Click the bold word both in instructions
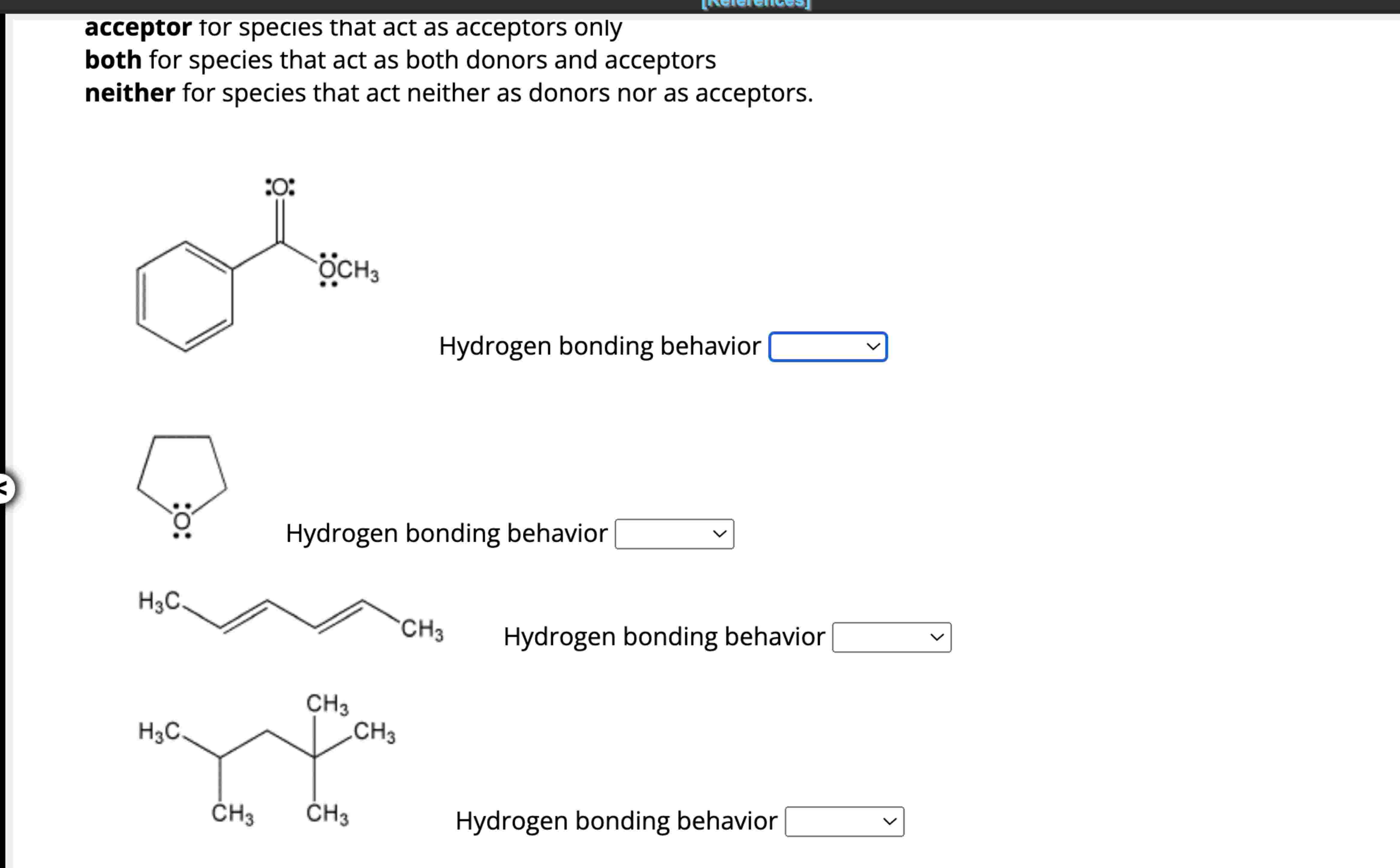Image resolution: width=1400 pixels, height=868 pixels. pos(112,60)
